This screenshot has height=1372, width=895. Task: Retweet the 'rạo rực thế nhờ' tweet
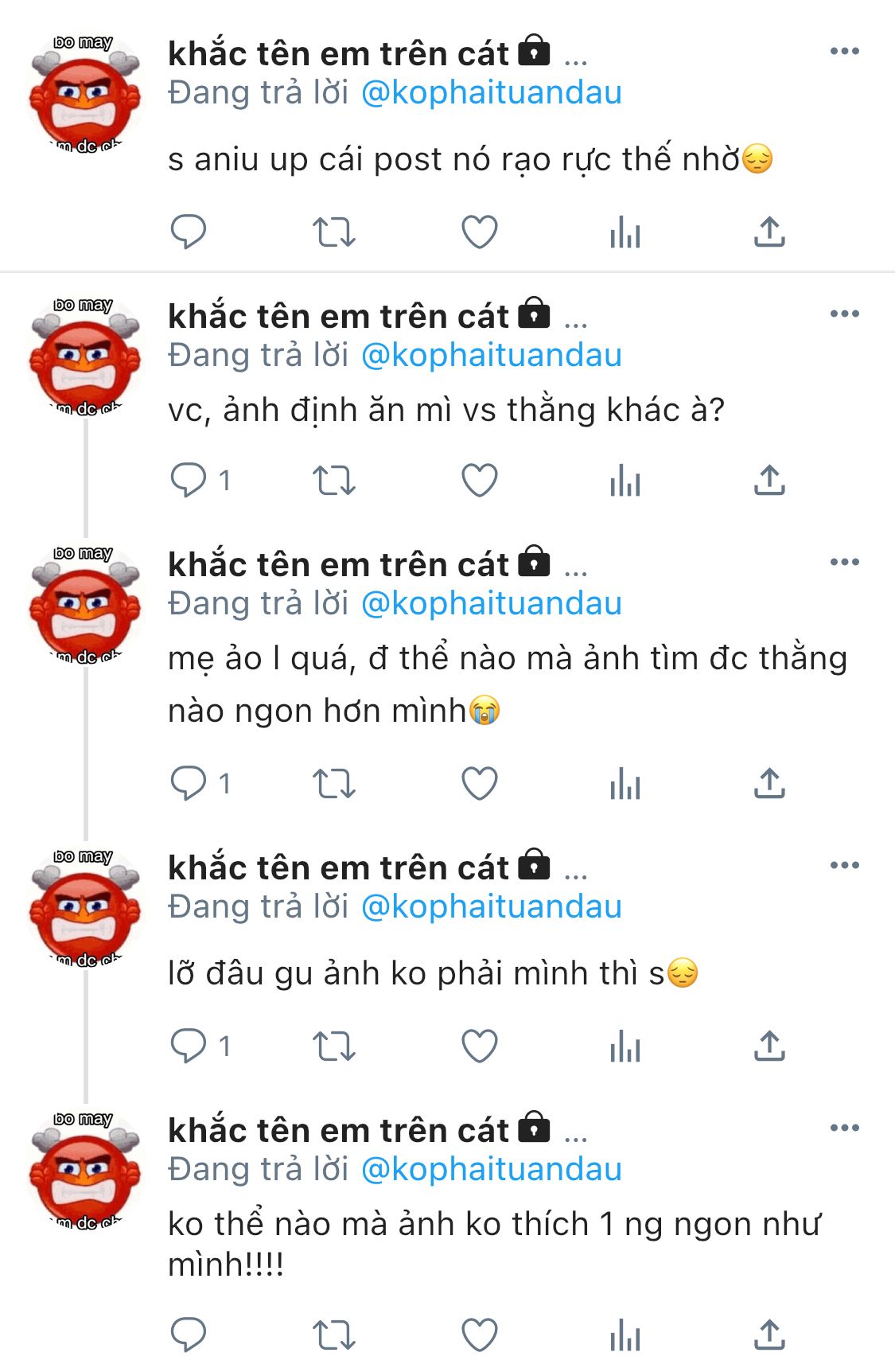coord(333,232)
